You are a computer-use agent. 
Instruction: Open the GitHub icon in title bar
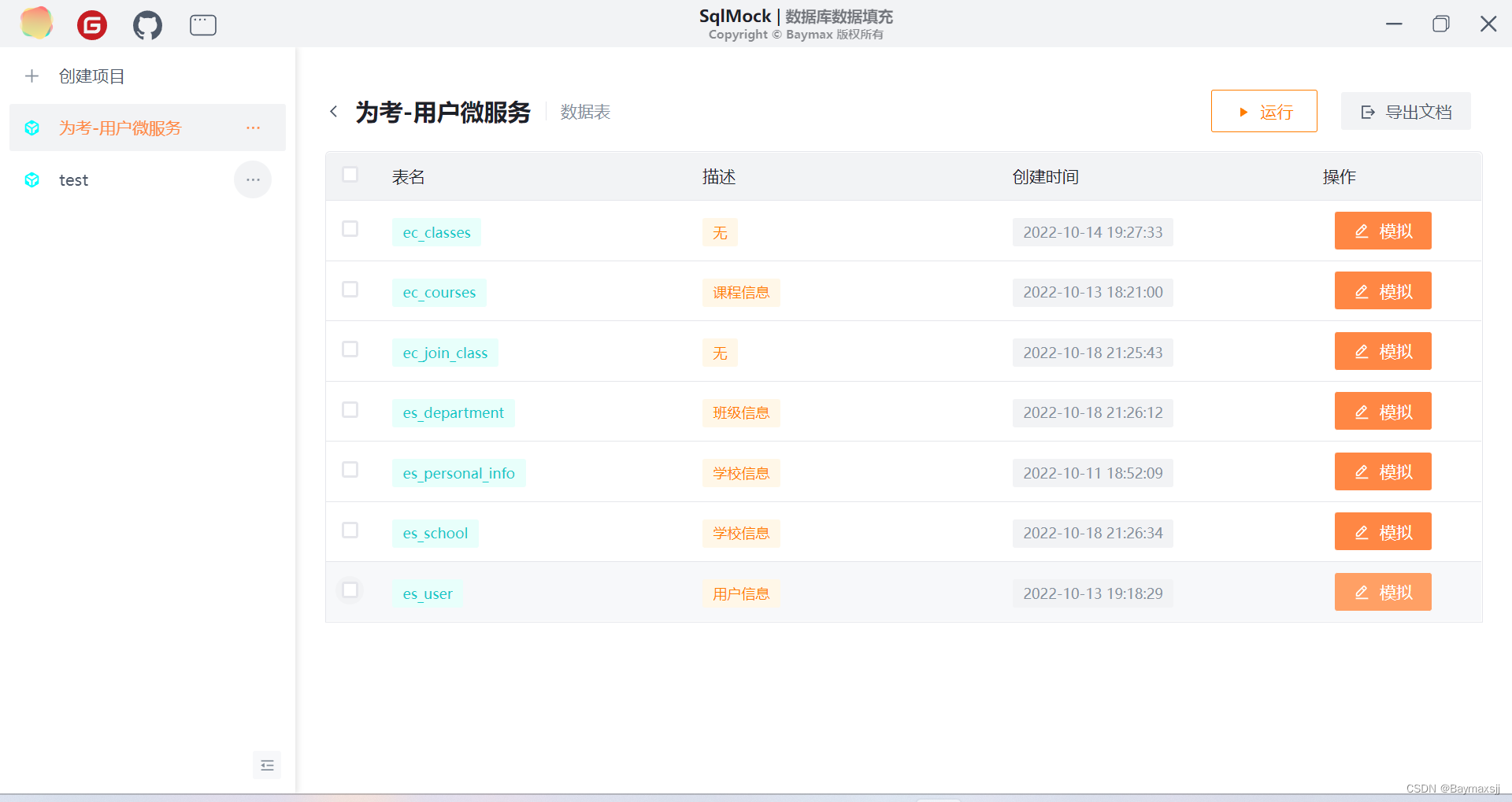point(147,25)
